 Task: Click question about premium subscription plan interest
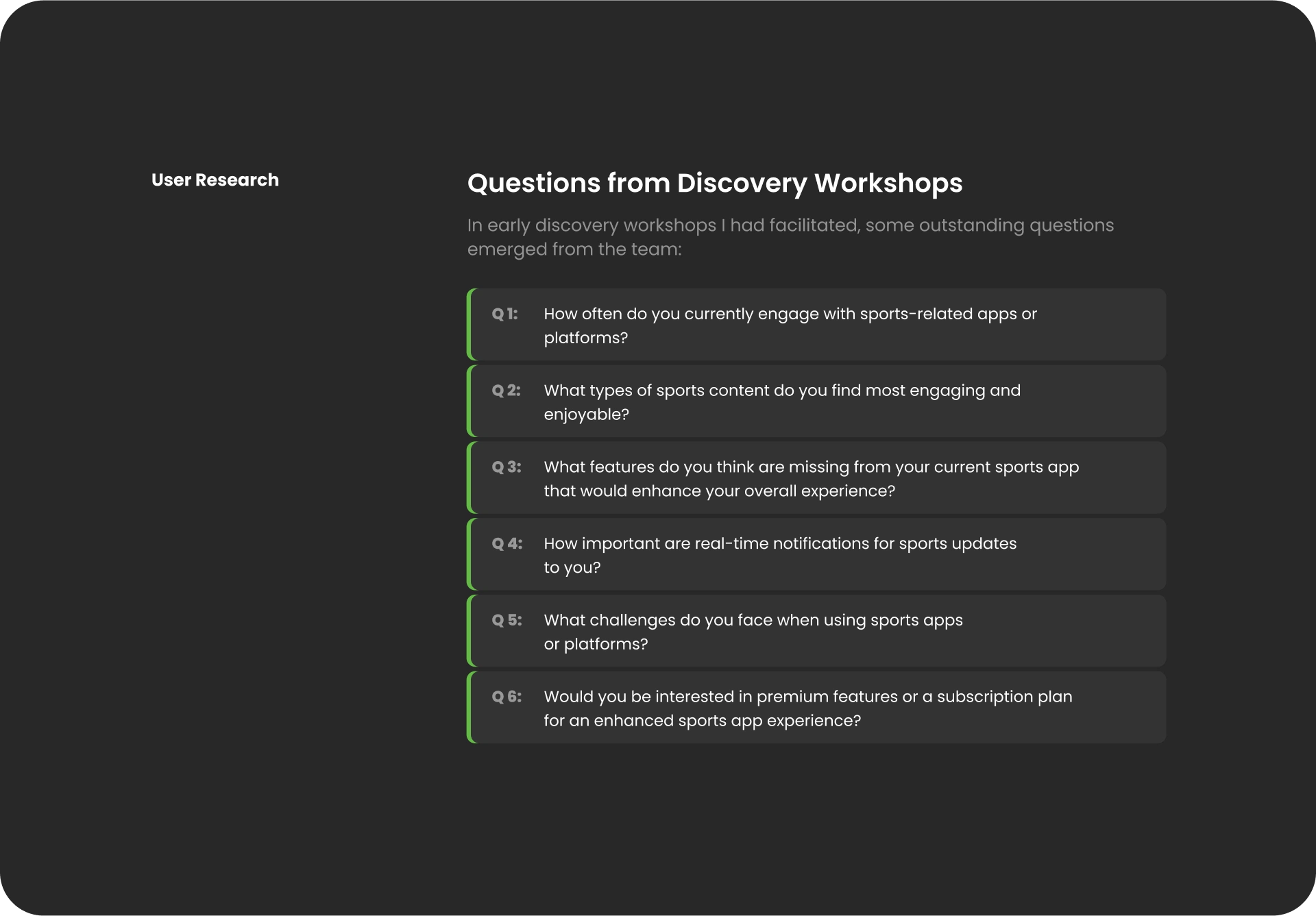[x=807, y=708]
